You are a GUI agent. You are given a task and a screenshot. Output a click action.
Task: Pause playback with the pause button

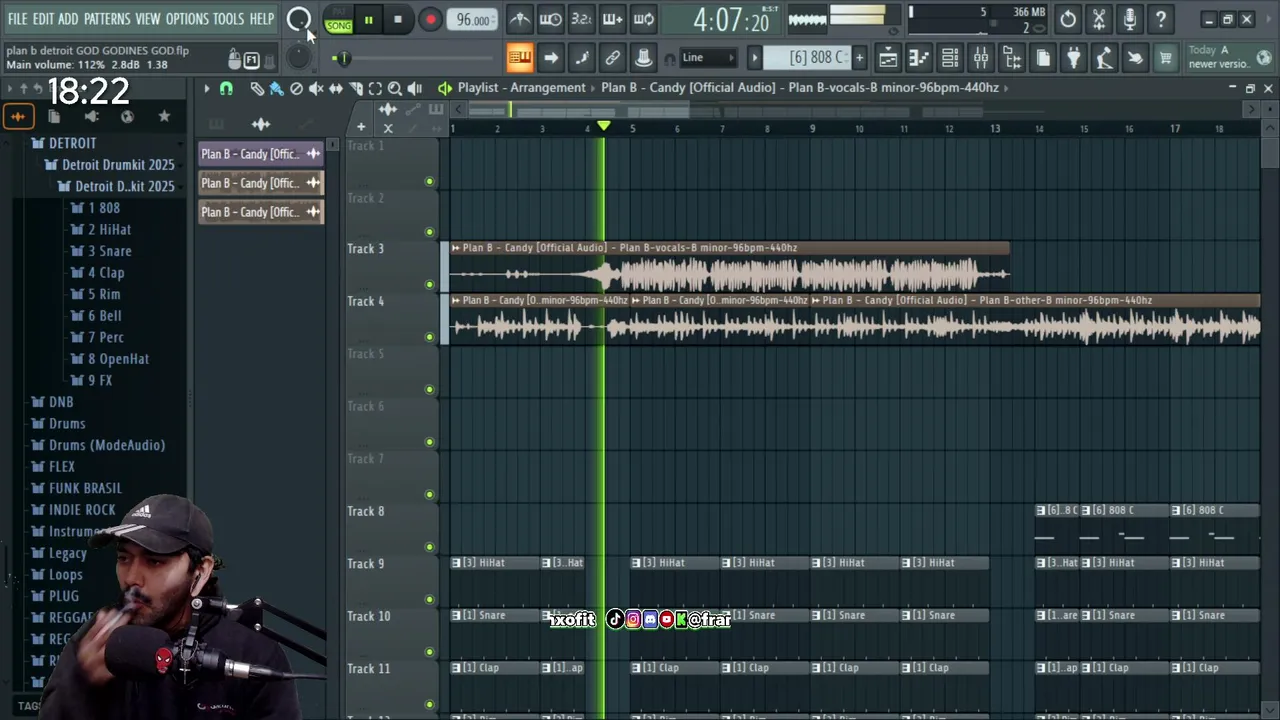(x=368, y=20)
